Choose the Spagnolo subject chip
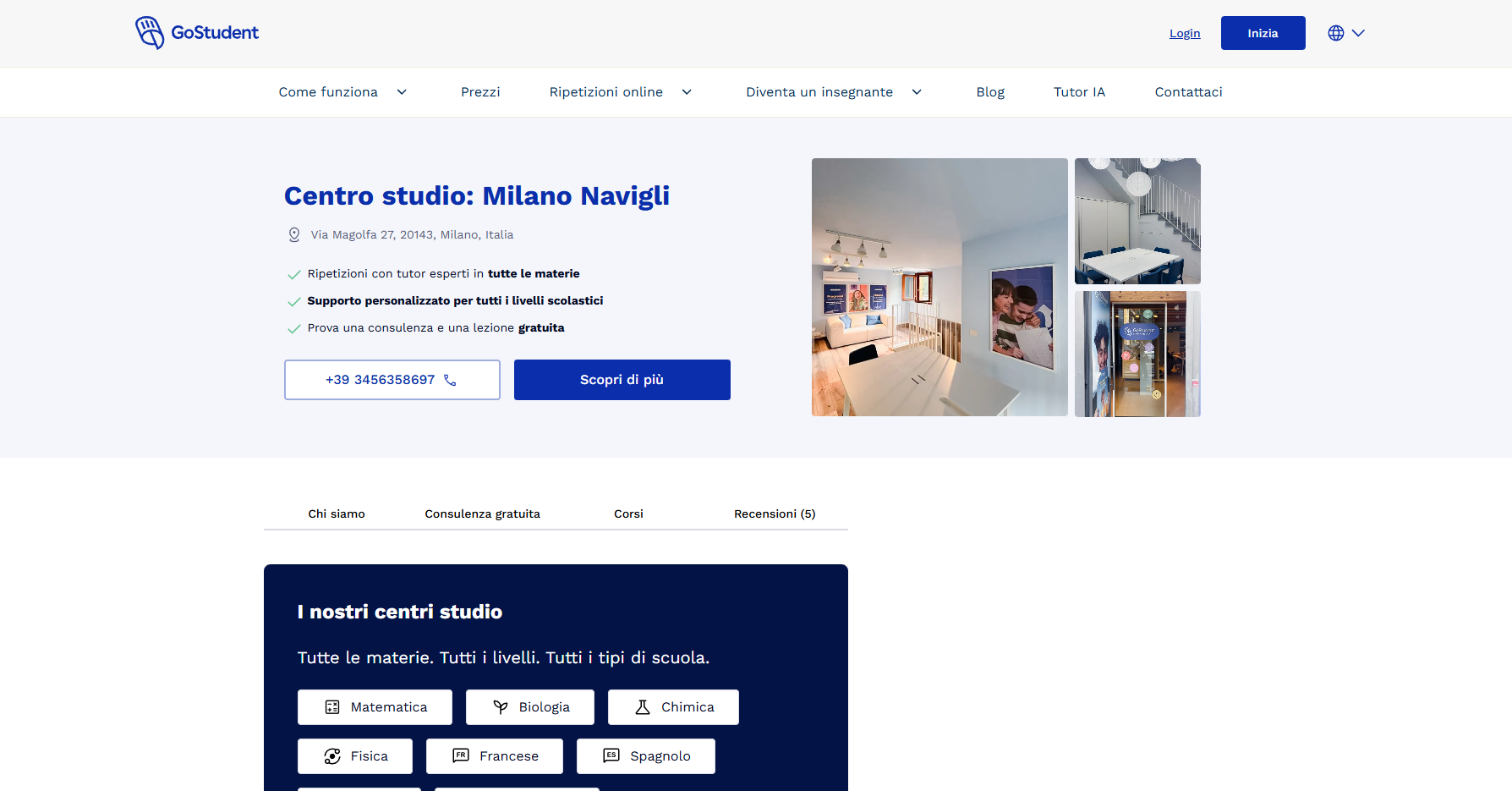 pos(646,756)
